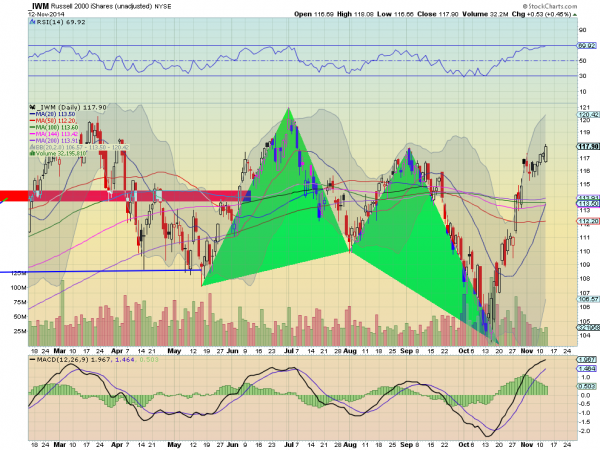Image resolution: width=600 pixels, height=450 pixels.
Task: Click the 75M label on the volume axis
Action: tap(20, 302)
